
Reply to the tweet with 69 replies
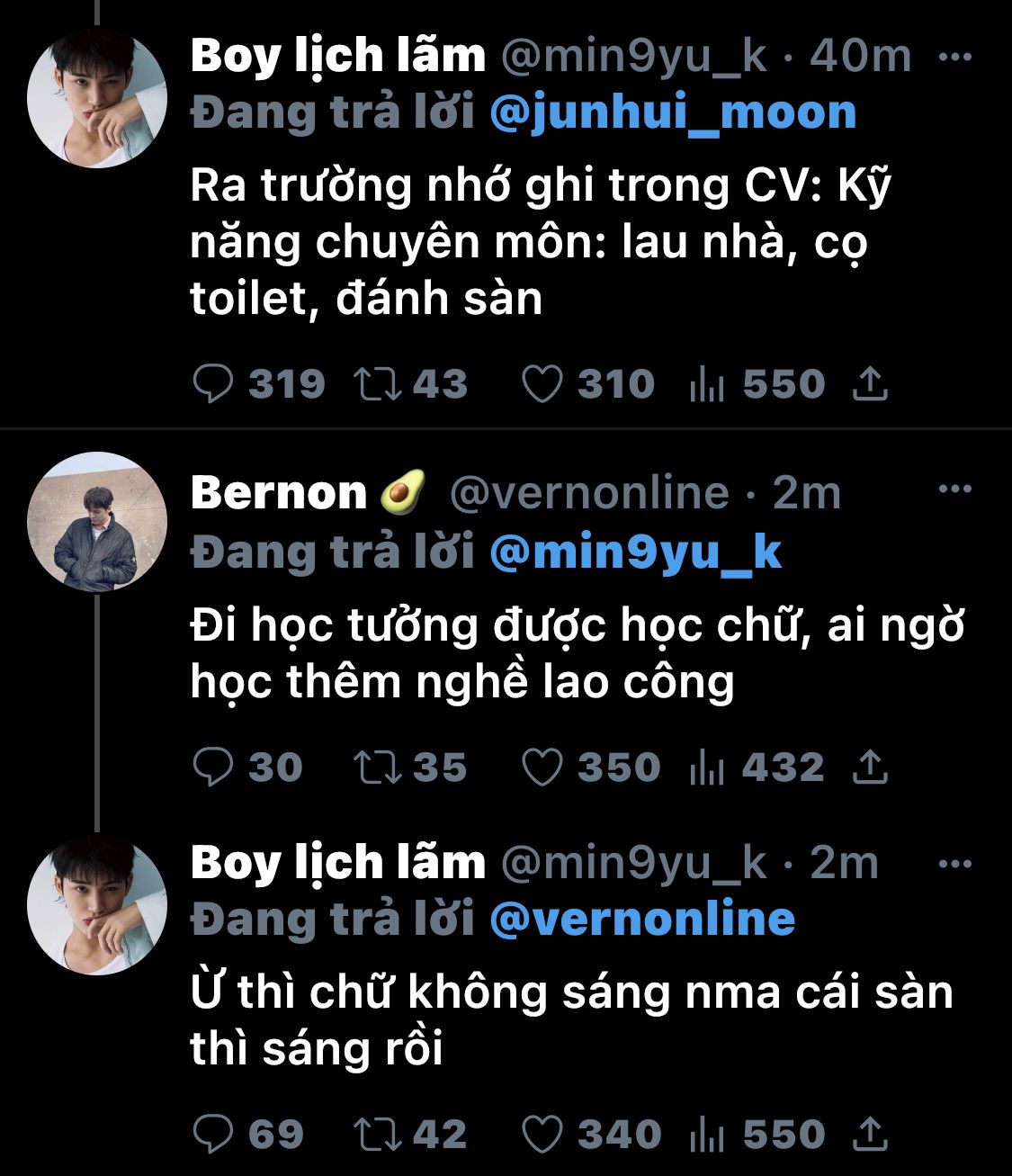tap(213, 1135)
